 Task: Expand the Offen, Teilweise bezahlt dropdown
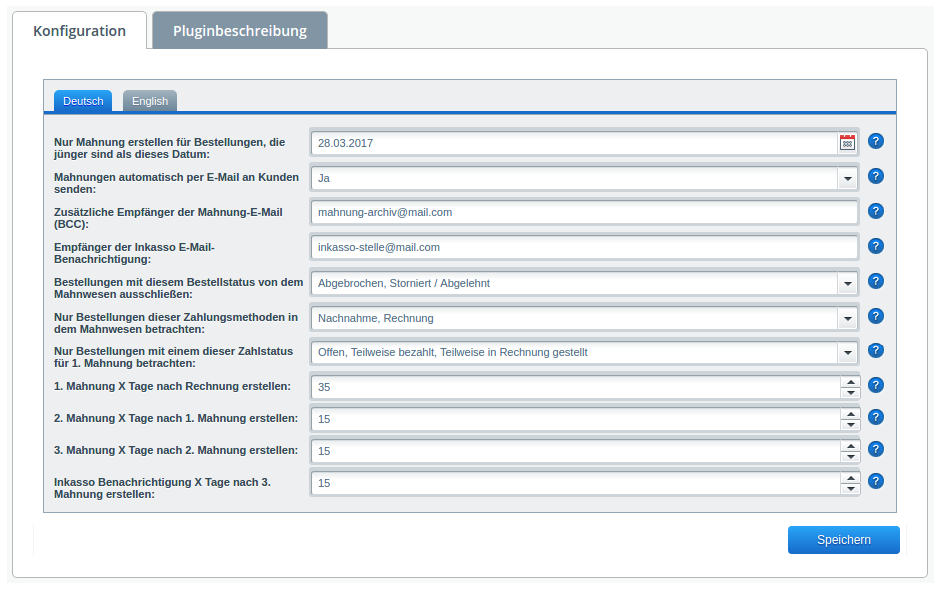(x=847, y=353)
